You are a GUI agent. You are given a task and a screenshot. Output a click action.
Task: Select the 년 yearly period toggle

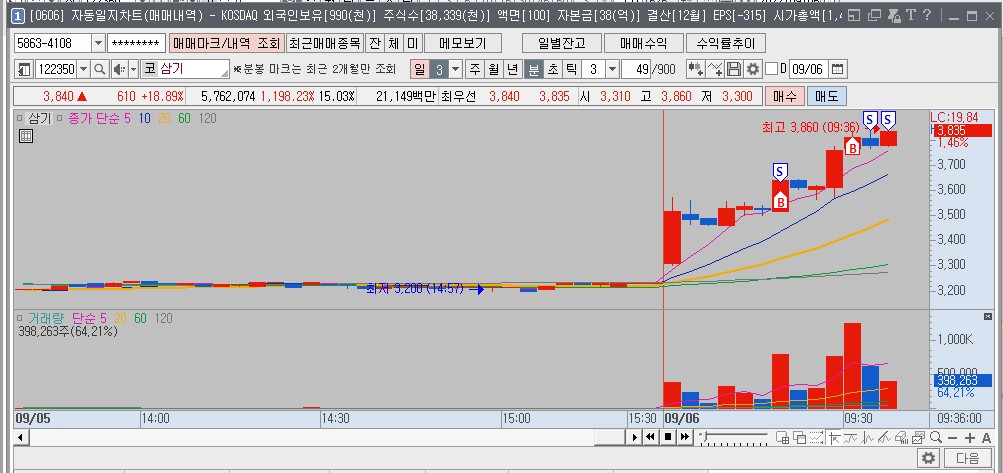(x=513, y=69)
